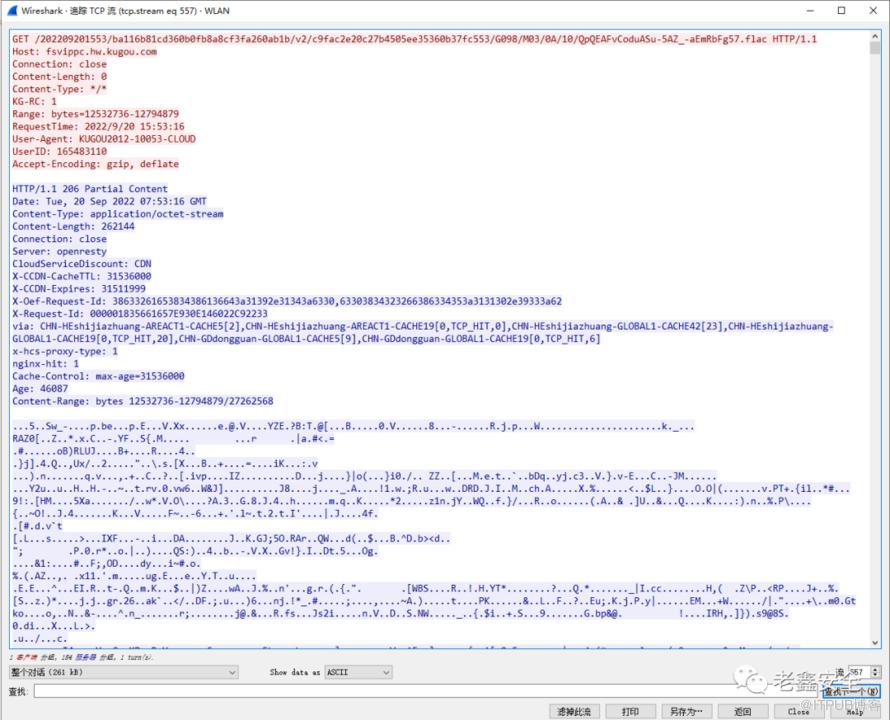The width and height of the screenshot is (890, 720).
Task: Maximize the Wireshark follow stream window
Action: tap(842, 11)
